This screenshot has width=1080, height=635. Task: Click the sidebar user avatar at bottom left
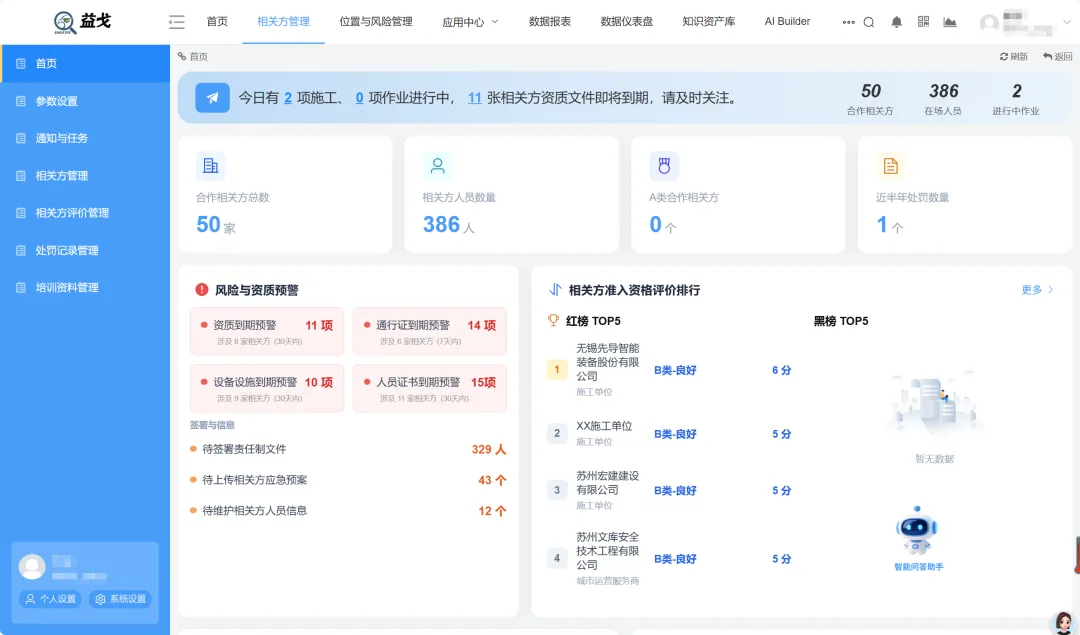(32, 567)
